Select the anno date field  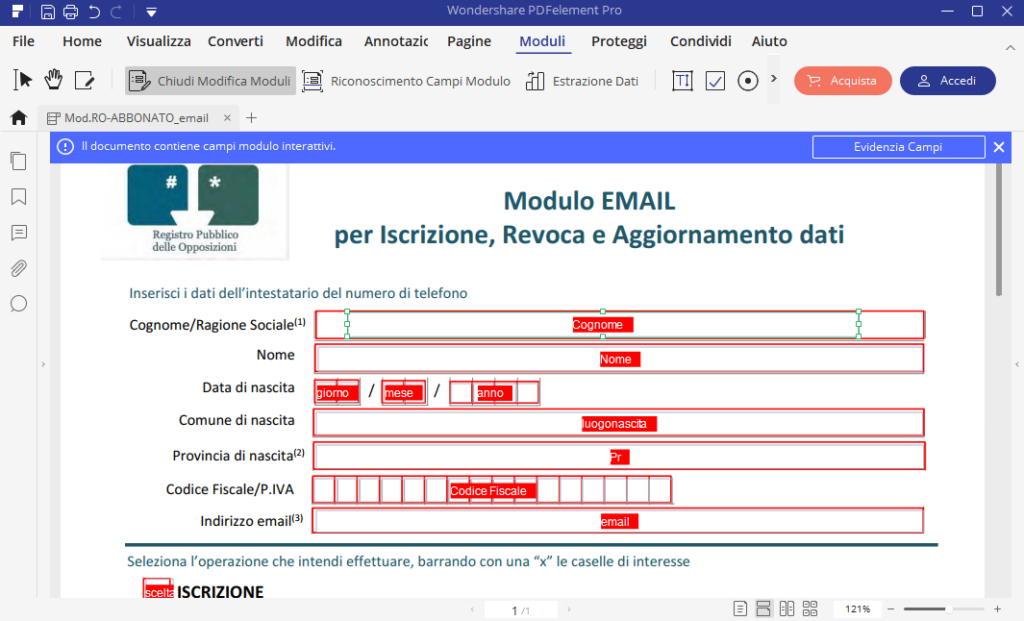494,392
